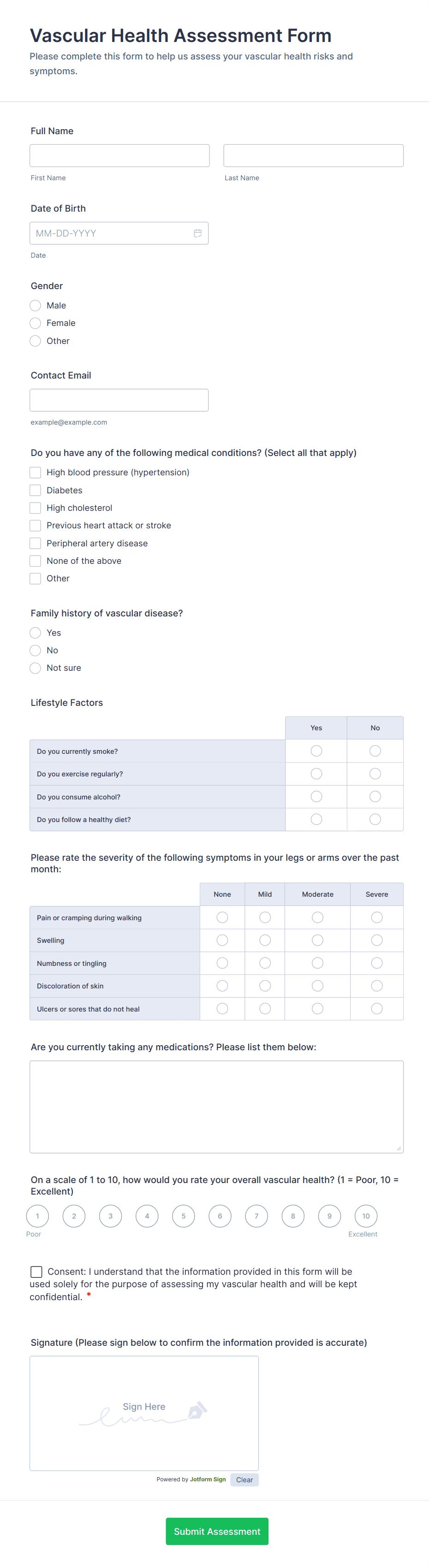Clear the signature field
This screenshot has height=1568, width=429.
(x=244, y=1480)
